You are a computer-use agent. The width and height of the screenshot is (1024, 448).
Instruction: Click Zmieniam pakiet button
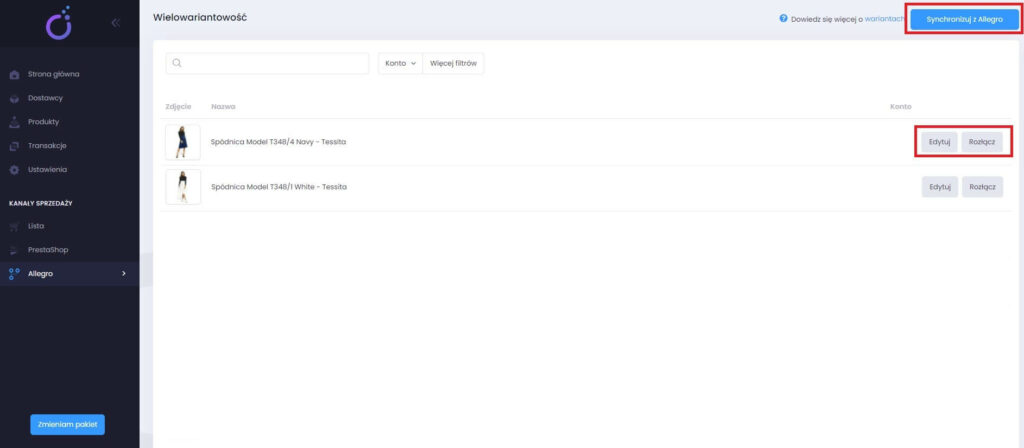(x=67, y=424)
